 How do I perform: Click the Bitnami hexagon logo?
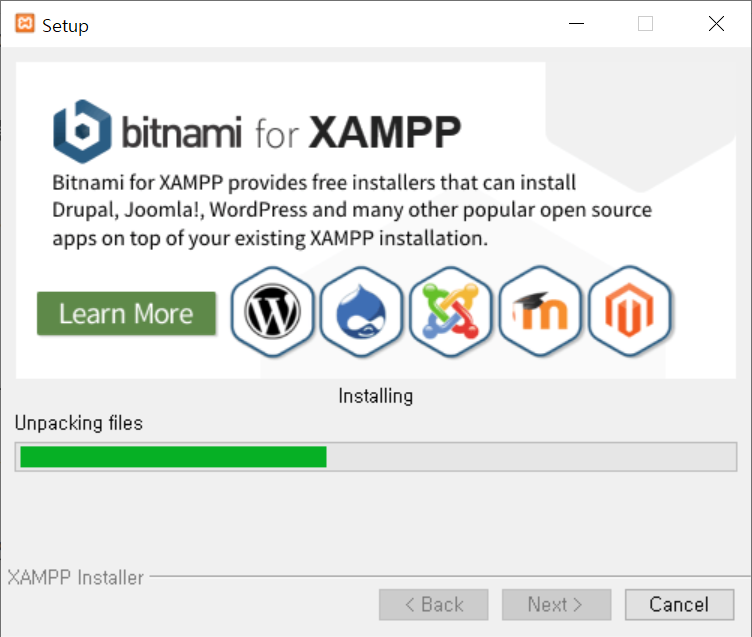click(82, 131)
